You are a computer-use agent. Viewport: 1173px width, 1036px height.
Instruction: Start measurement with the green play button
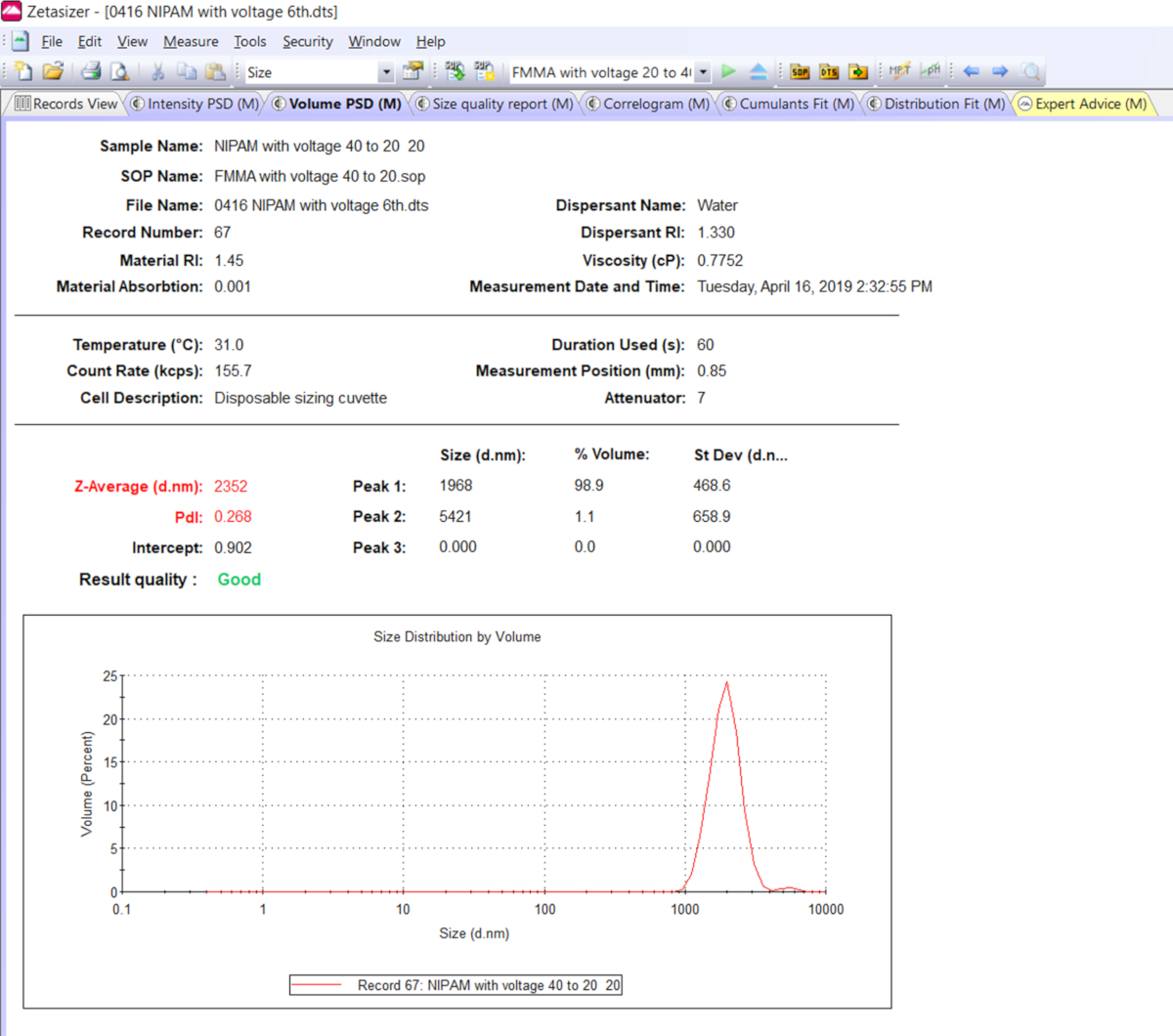(728, 71)
